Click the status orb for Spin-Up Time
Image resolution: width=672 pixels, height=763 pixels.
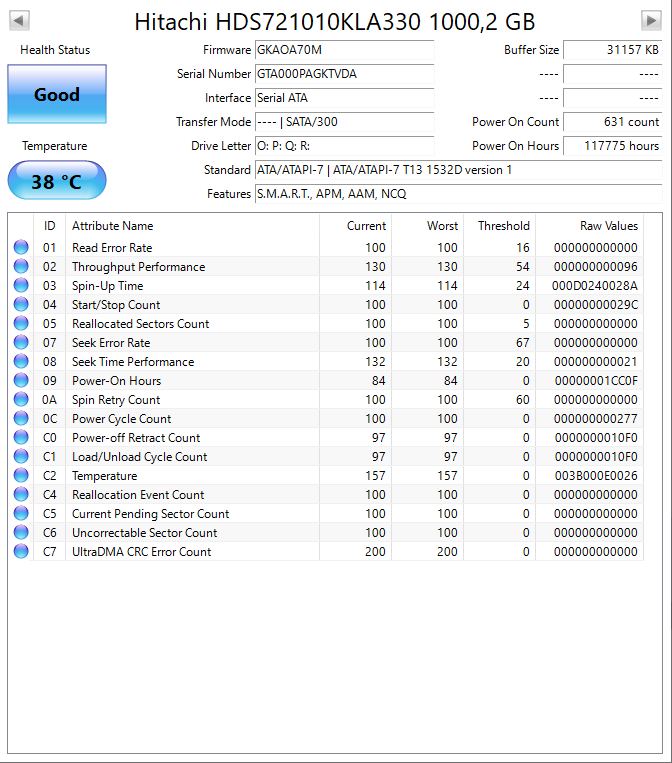21,285
